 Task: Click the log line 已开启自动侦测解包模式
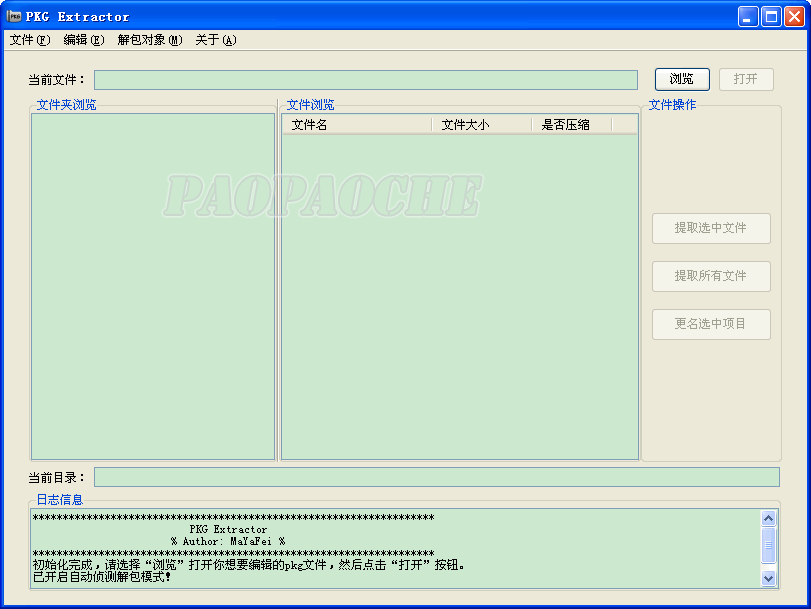tap(102, 577)
